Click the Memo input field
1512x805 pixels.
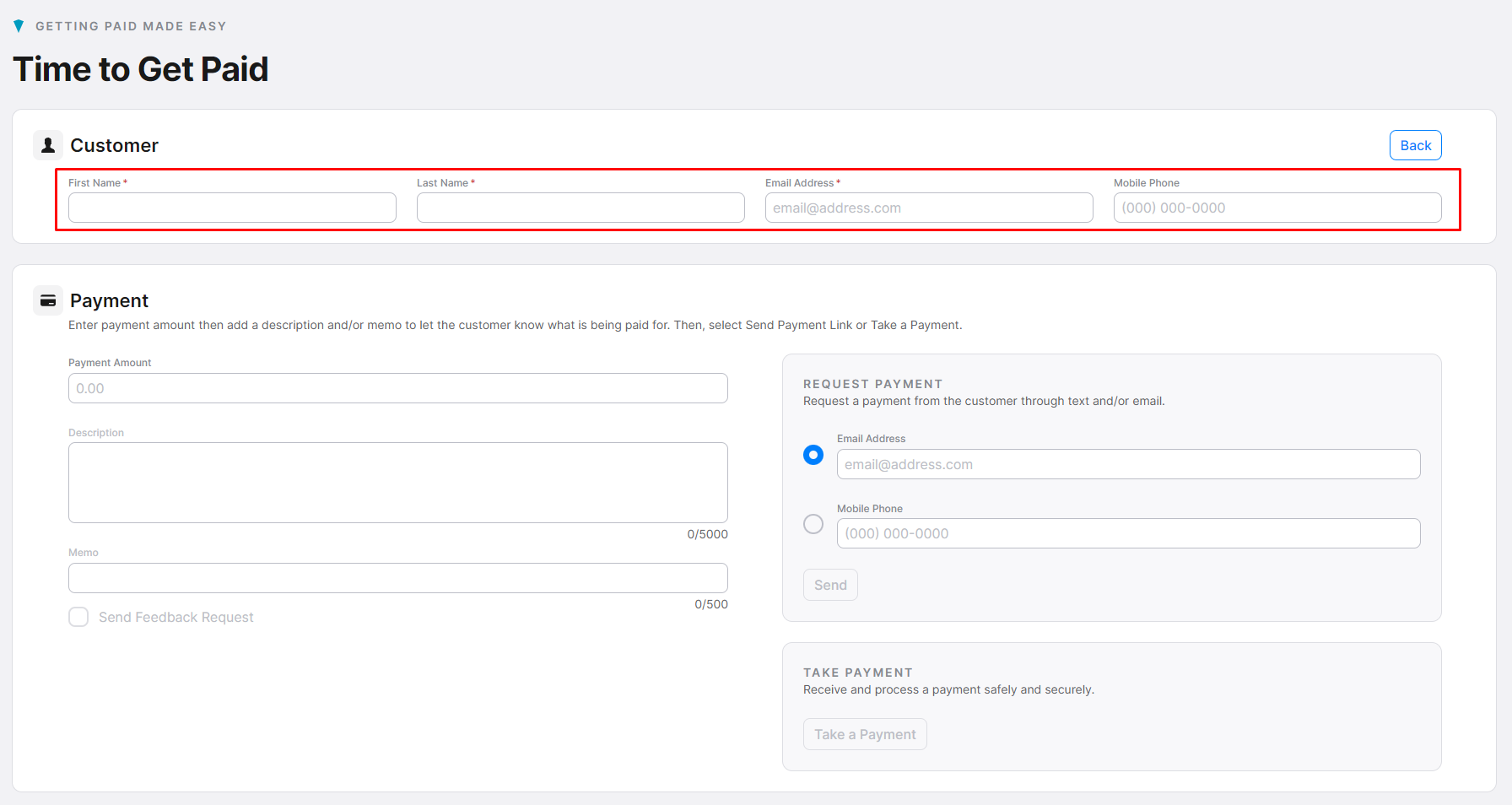(x=398, y=578)
